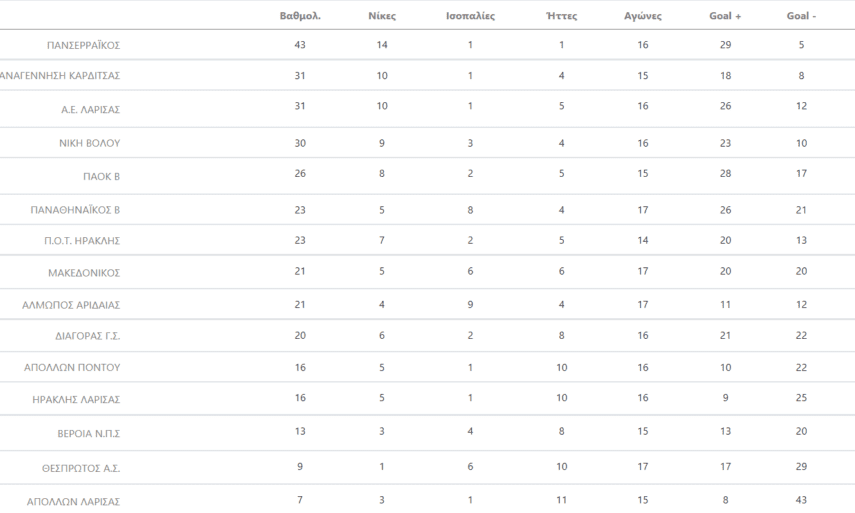Screen dimensions: 855x513
Task: Select the Ήττες column header
Action: [562, 15]
